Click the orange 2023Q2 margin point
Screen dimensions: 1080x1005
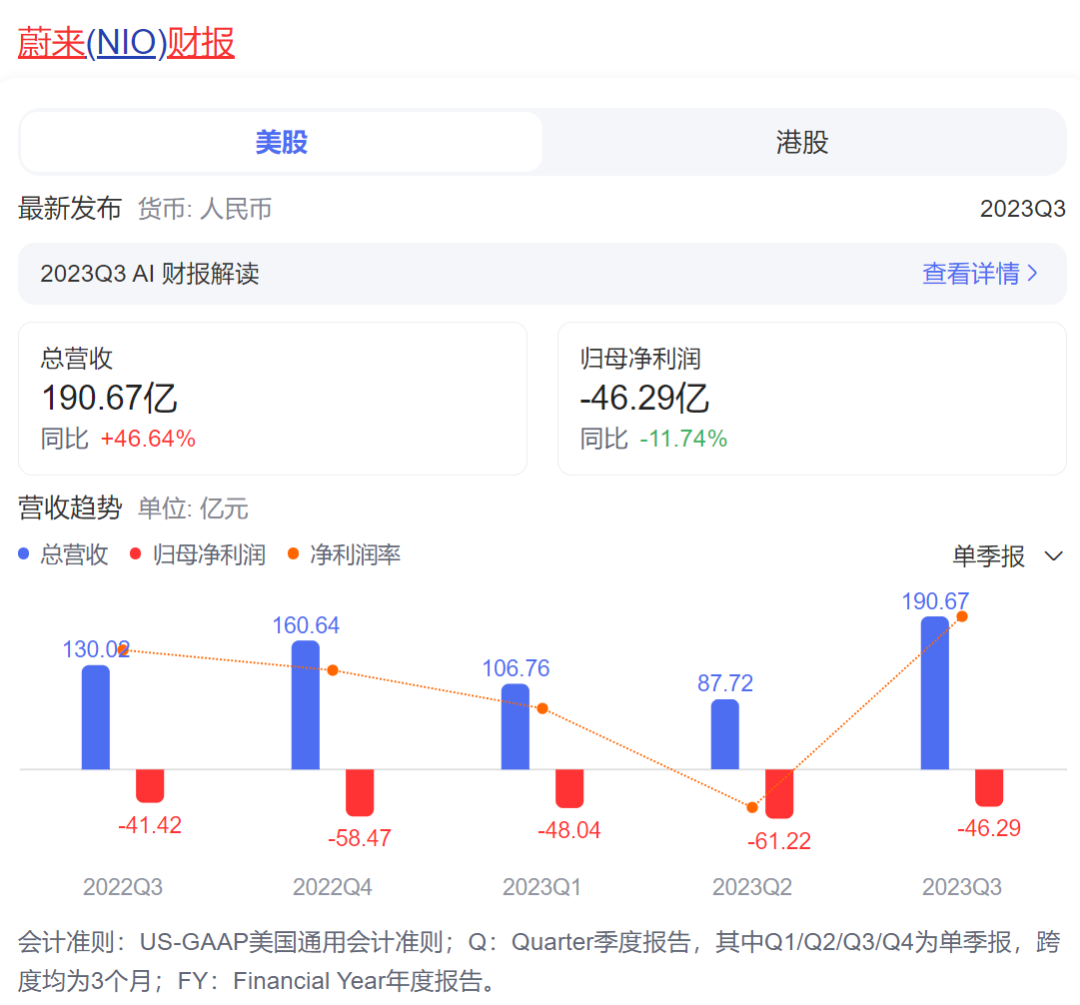pos(752,807)
